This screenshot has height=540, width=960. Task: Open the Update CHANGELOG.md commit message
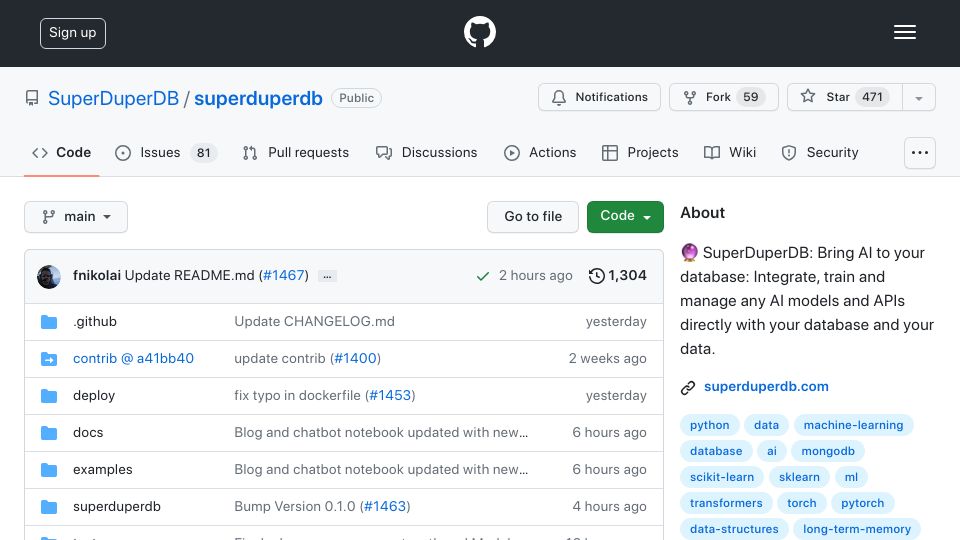(x=315, y=321)
